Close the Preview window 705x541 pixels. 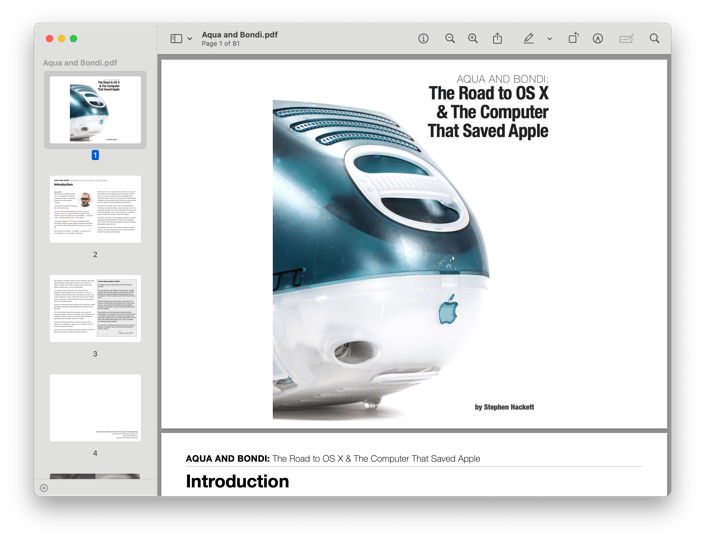(x=49, y=39)
